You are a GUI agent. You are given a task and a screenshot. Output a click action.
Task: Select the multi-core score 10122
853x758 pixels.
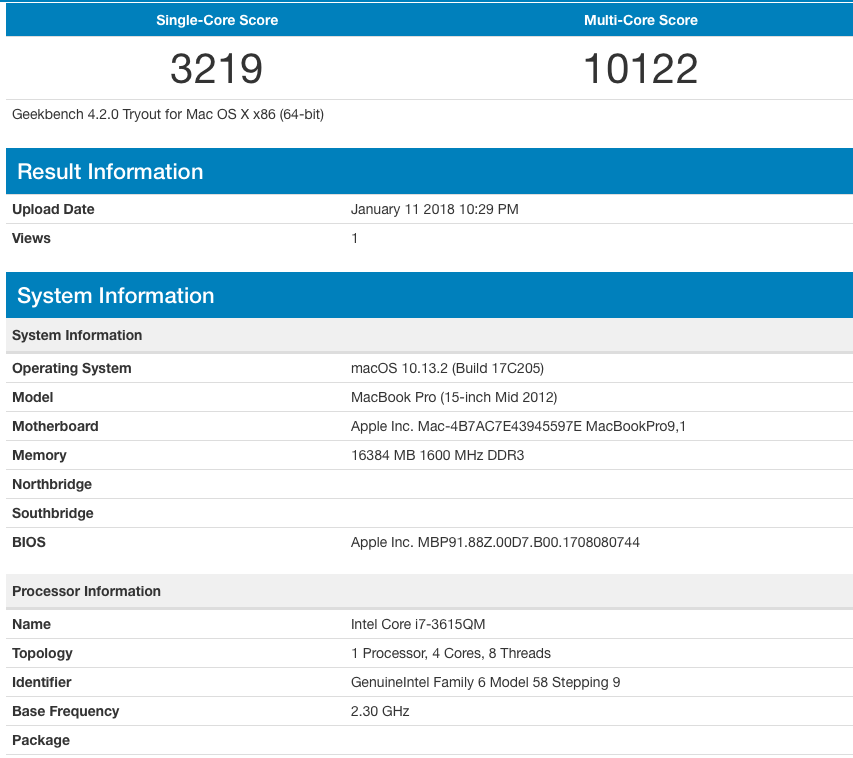coord(640,69)
